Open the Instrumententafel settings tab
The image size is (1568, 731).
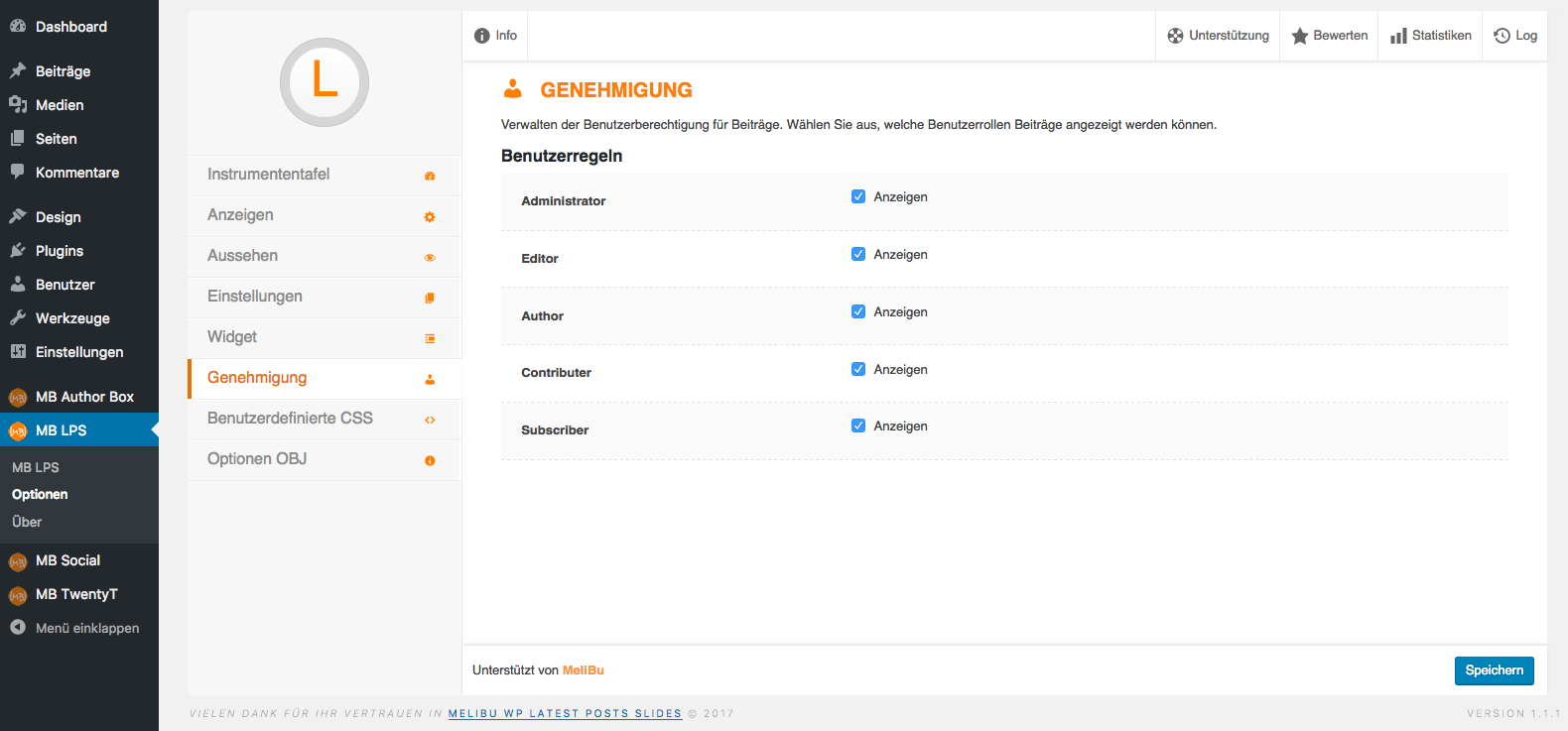(269, 175)
